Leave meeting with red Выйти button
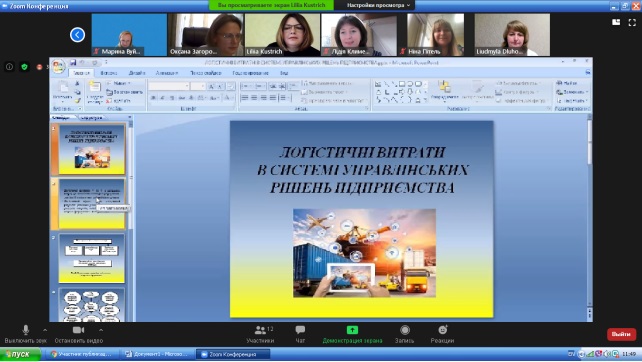This screenshot has width=642, height=362. [x=621, y=334]
